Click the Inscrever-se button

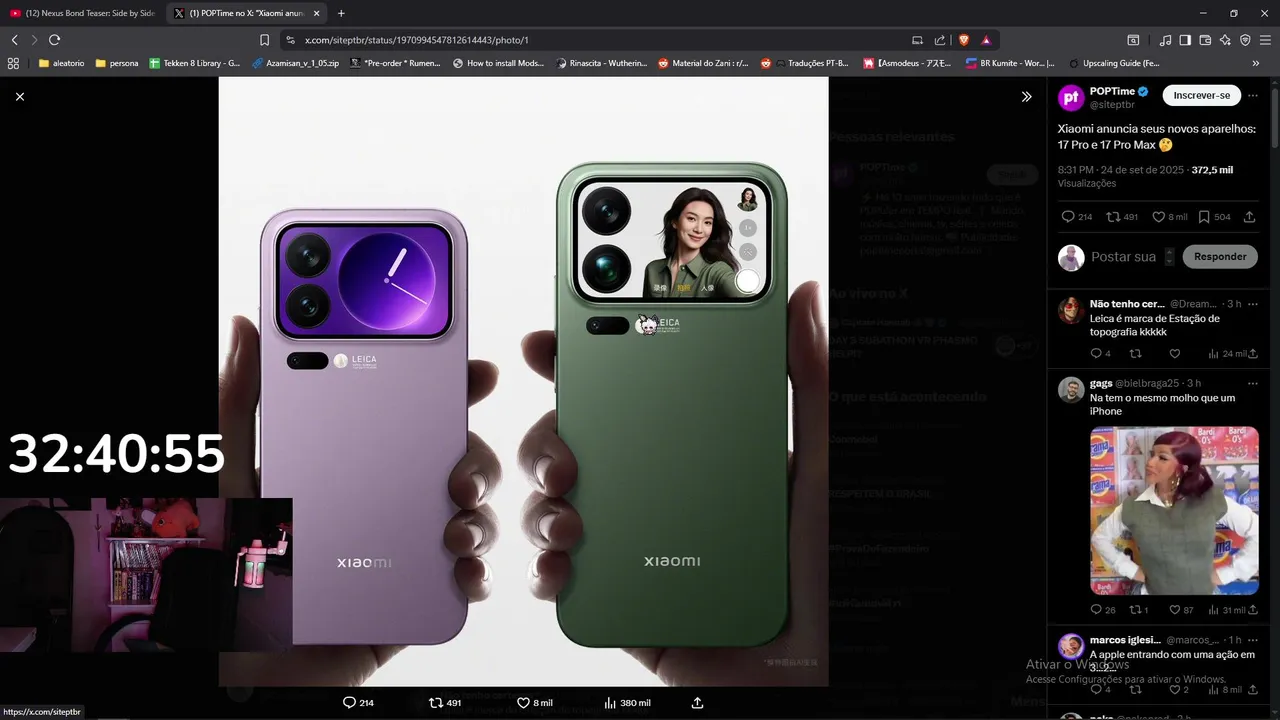(x=1201, y=95)
